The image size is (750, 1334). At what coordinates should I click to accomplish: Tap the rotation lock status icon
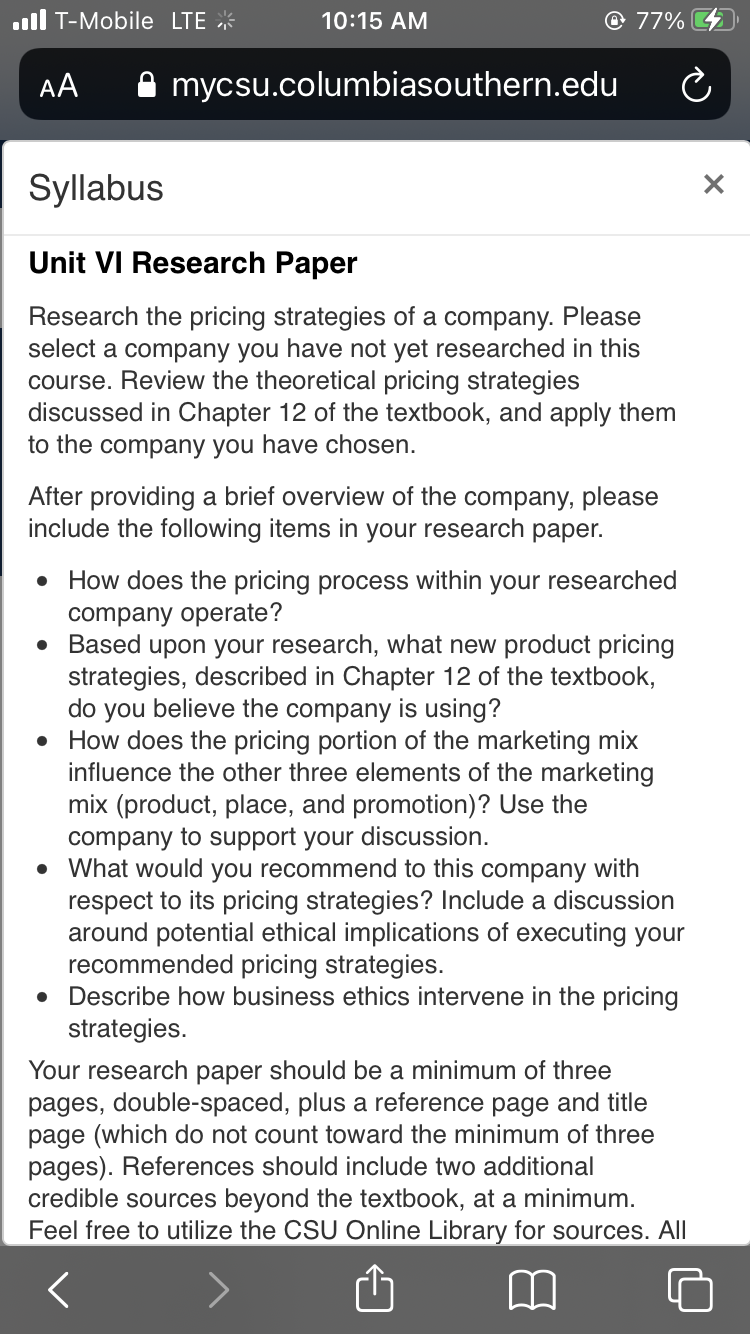click(x=616, y=21)
